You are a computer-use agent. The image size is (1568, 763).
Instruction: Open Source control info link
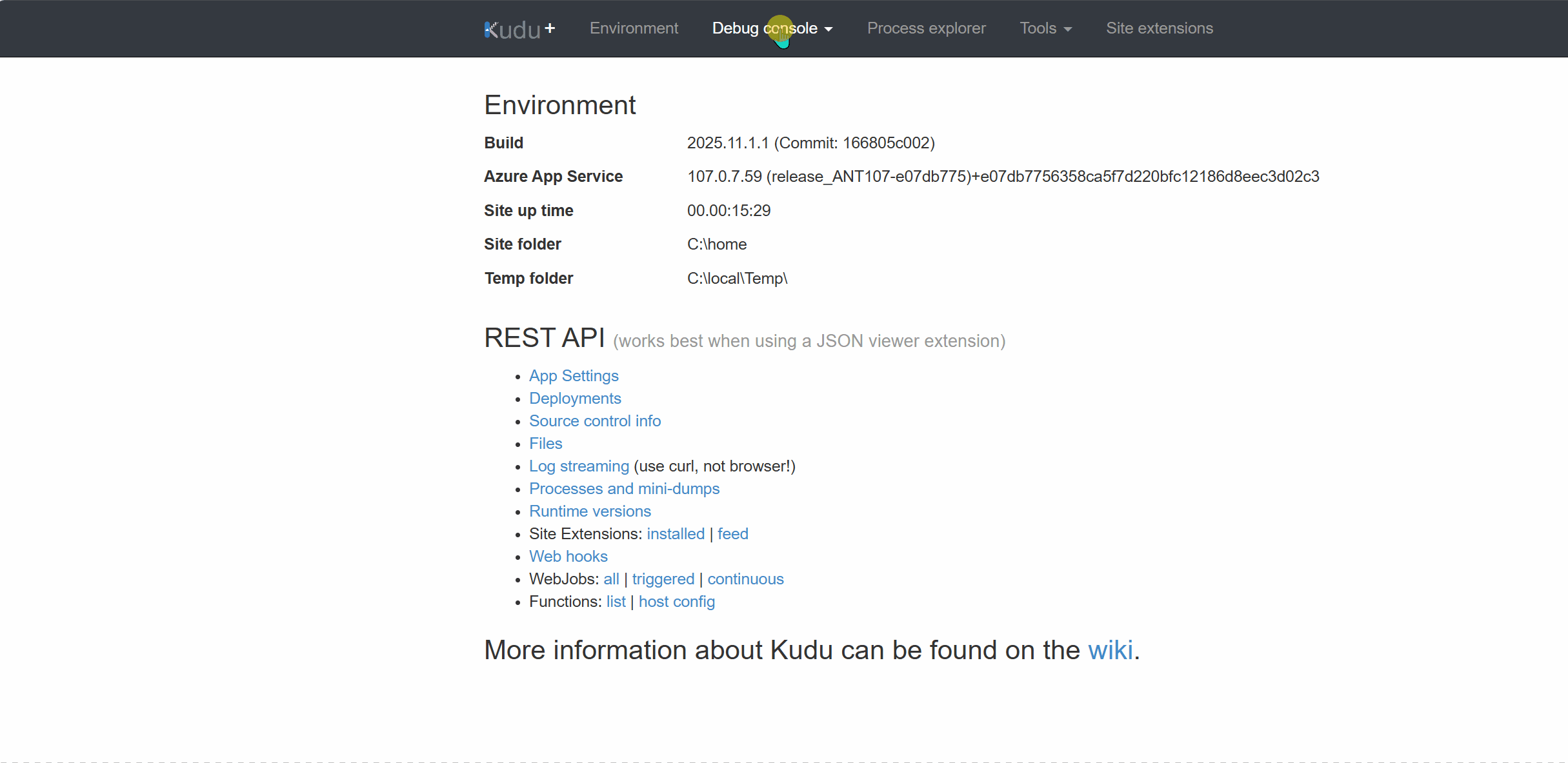tap(594, 421)
